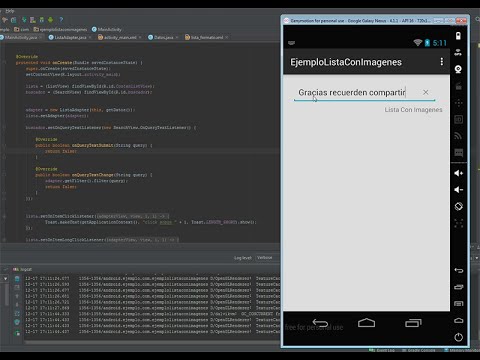Close the Datos.java tab
Image resolution: width=480 pixels, height=360 pixels.
point(177,37)
